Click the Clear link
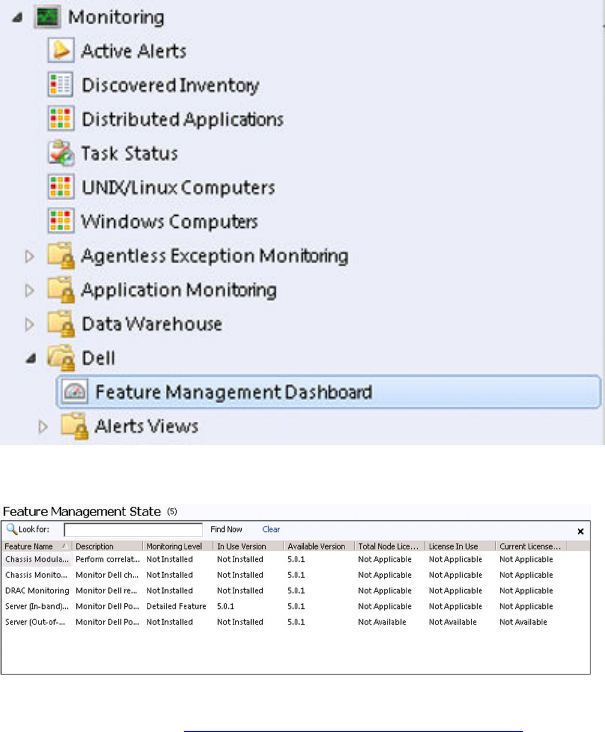 click(271, 529)
